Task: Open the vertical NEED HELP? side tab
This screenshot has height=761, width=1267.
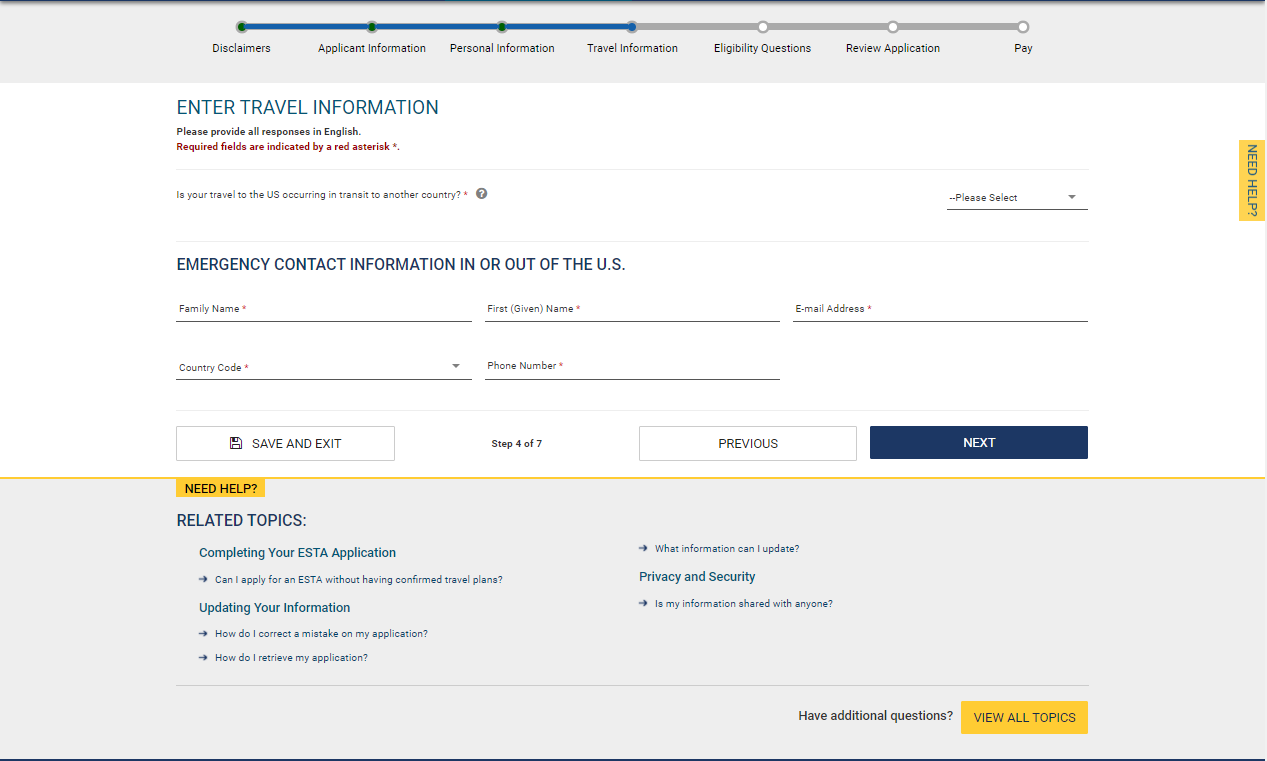Action: click(x=1251, y=180)
